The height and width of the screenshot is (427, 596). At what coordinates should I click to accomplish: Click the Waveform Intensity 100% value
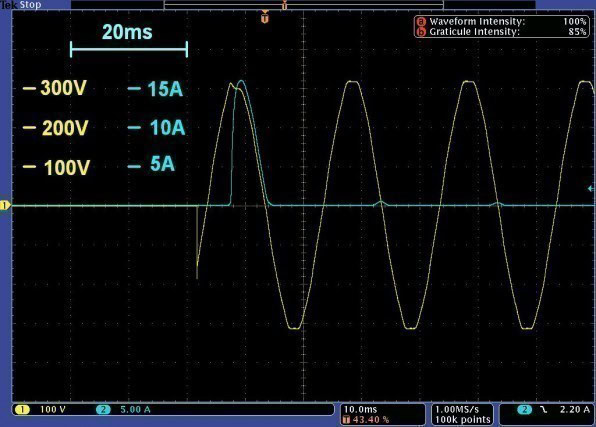tap(575, 22)
